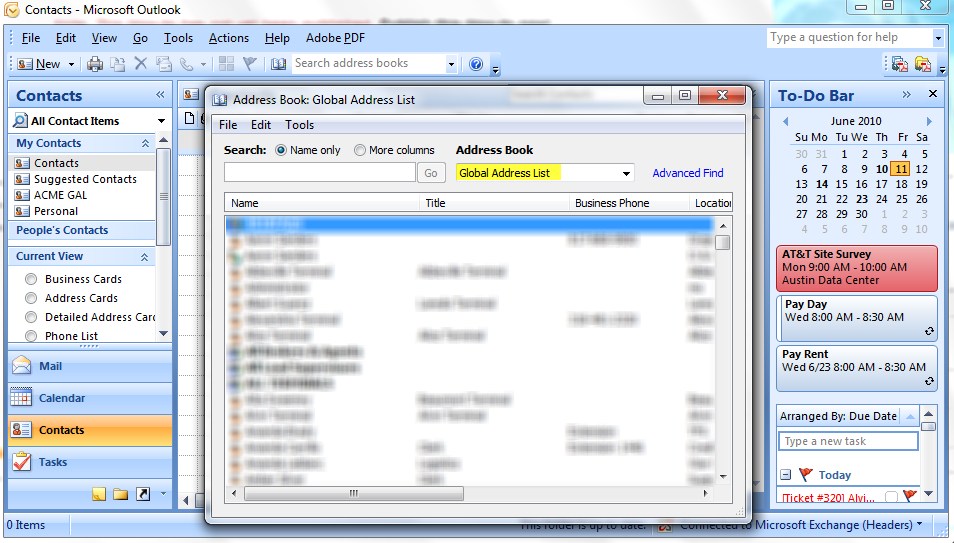Click the Folder List icon in navigation pane
The height and width of the screenshot is (543, 954).
point(120,494)
